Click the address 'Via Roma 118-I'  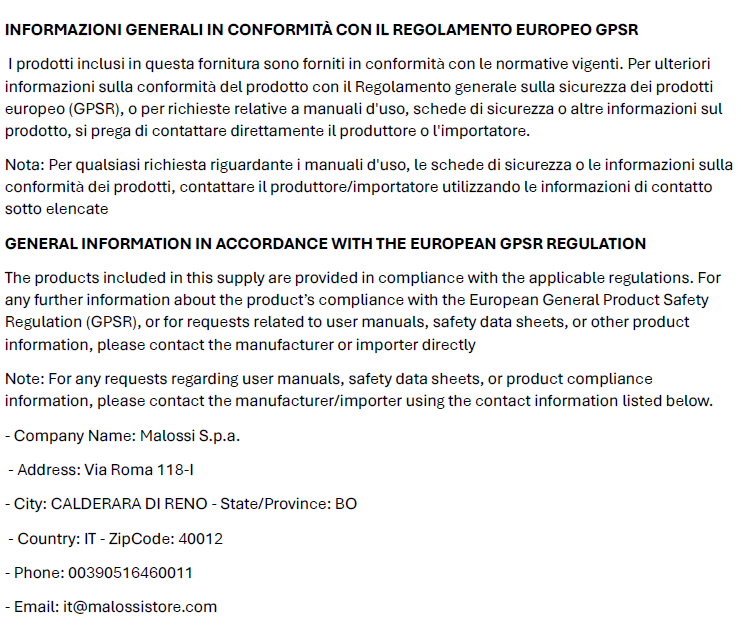(x=137, y=470)
